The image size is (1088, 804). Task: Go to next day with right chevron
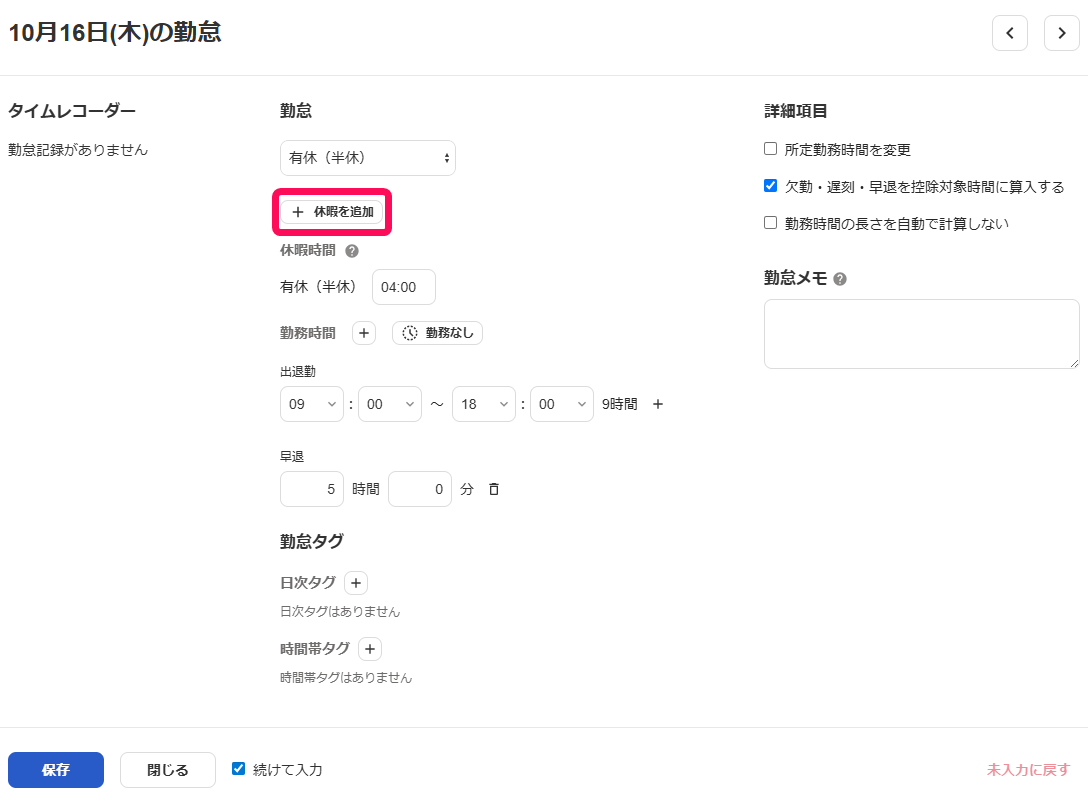(x=1062, y=33)
